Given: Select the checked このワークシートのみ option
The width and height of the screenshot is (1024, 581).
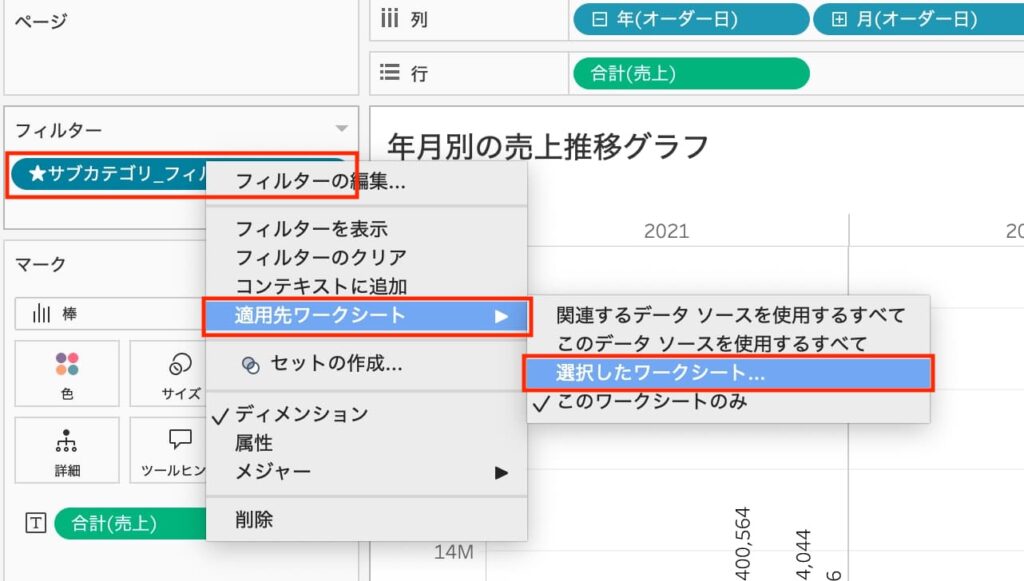Looking at the screenshot, I should coord(650,402).
